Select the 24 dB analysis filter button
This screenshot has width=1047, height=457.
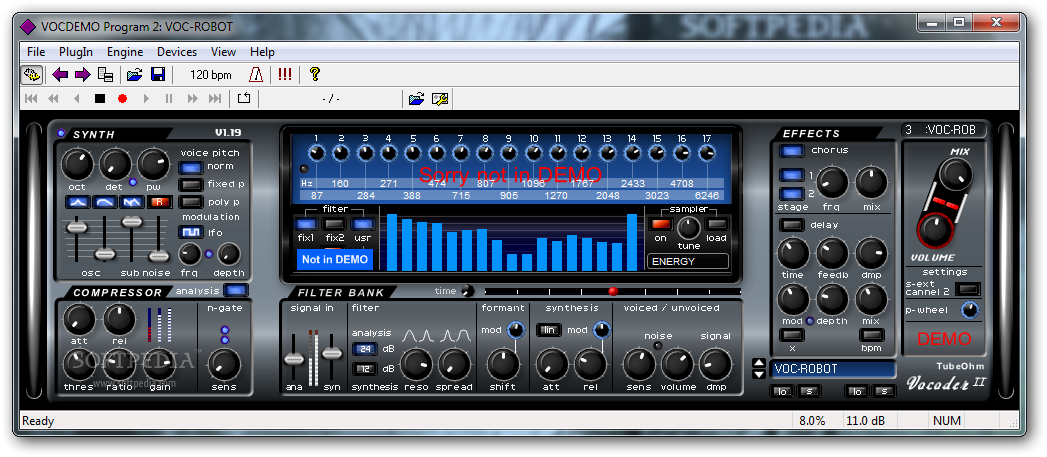click(x=365, y=349)
